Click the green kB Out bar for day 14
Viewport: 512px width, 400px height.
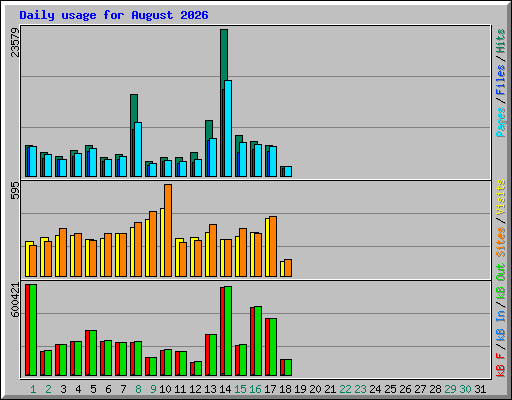pos(228,331)
